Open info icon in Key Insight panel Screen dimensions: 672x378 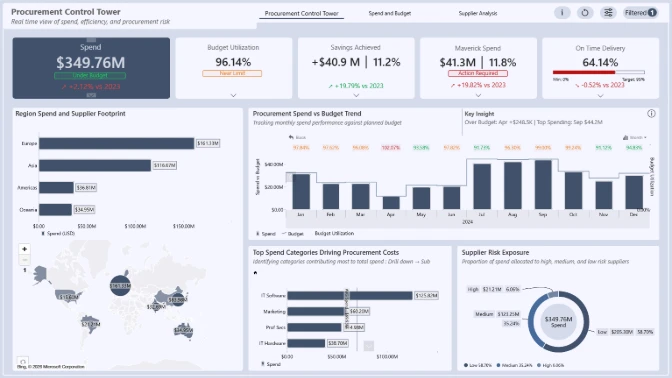tap(651, 114)
